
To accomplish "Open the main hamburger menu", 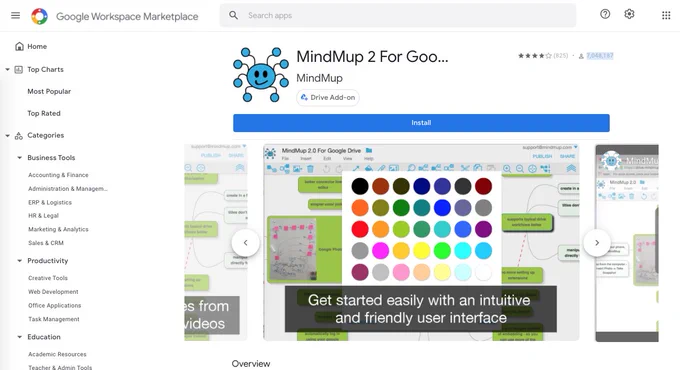I will pos(16,16).
